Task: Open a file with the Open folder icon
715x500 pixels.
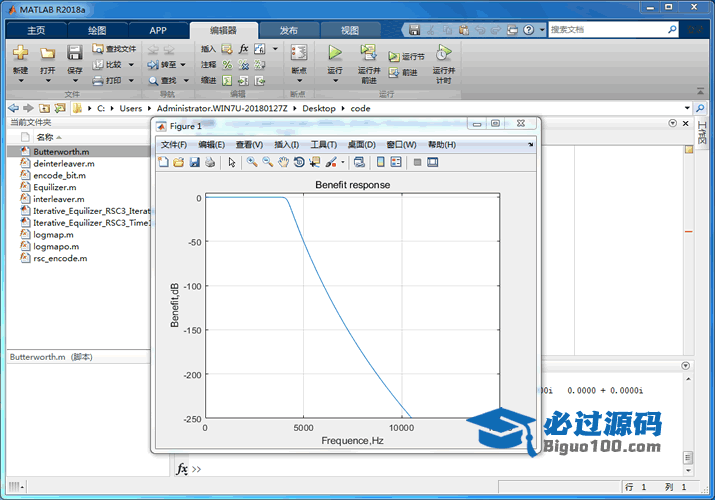Action: [47, 53]
